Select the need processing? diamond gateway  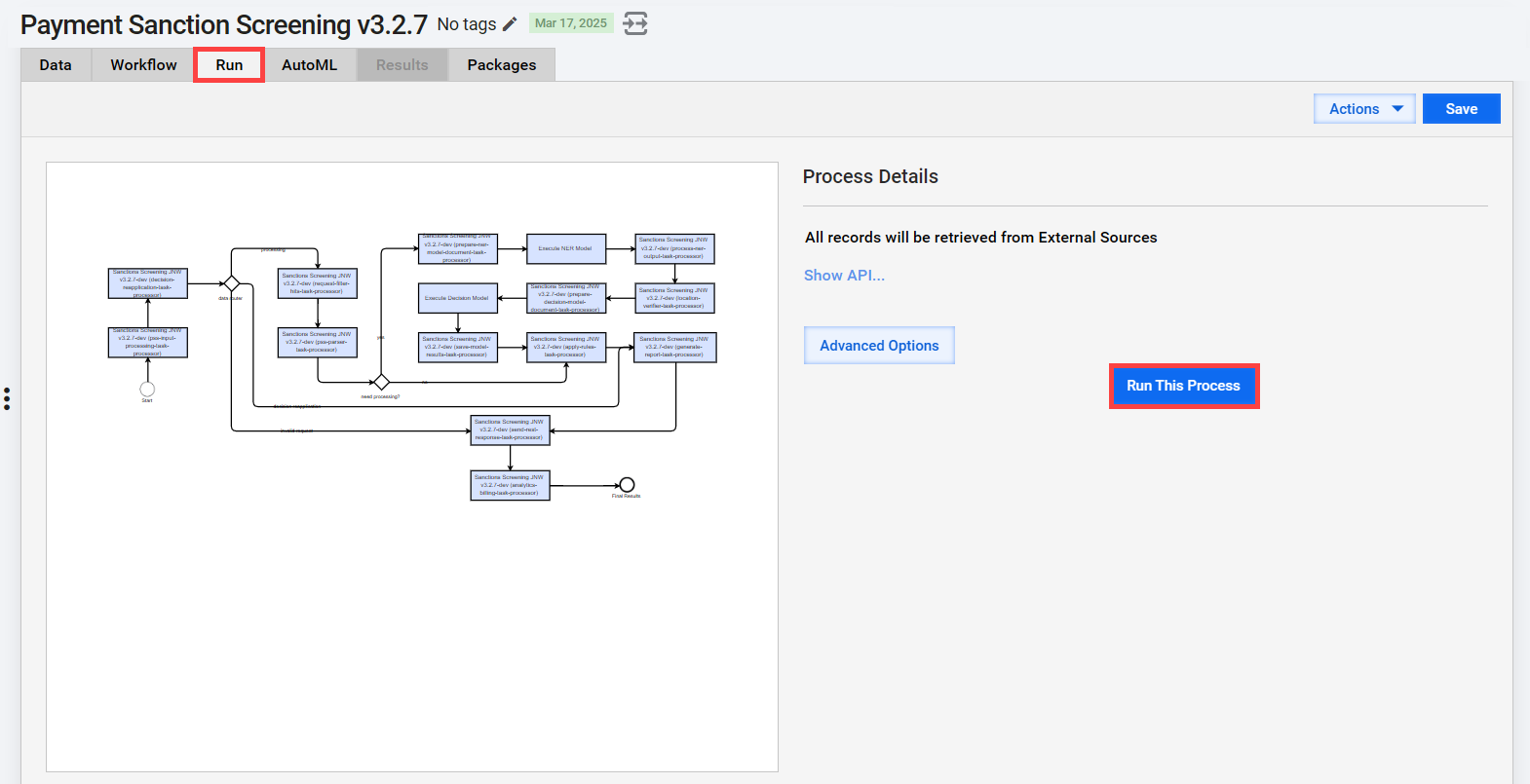click(381, 382)
